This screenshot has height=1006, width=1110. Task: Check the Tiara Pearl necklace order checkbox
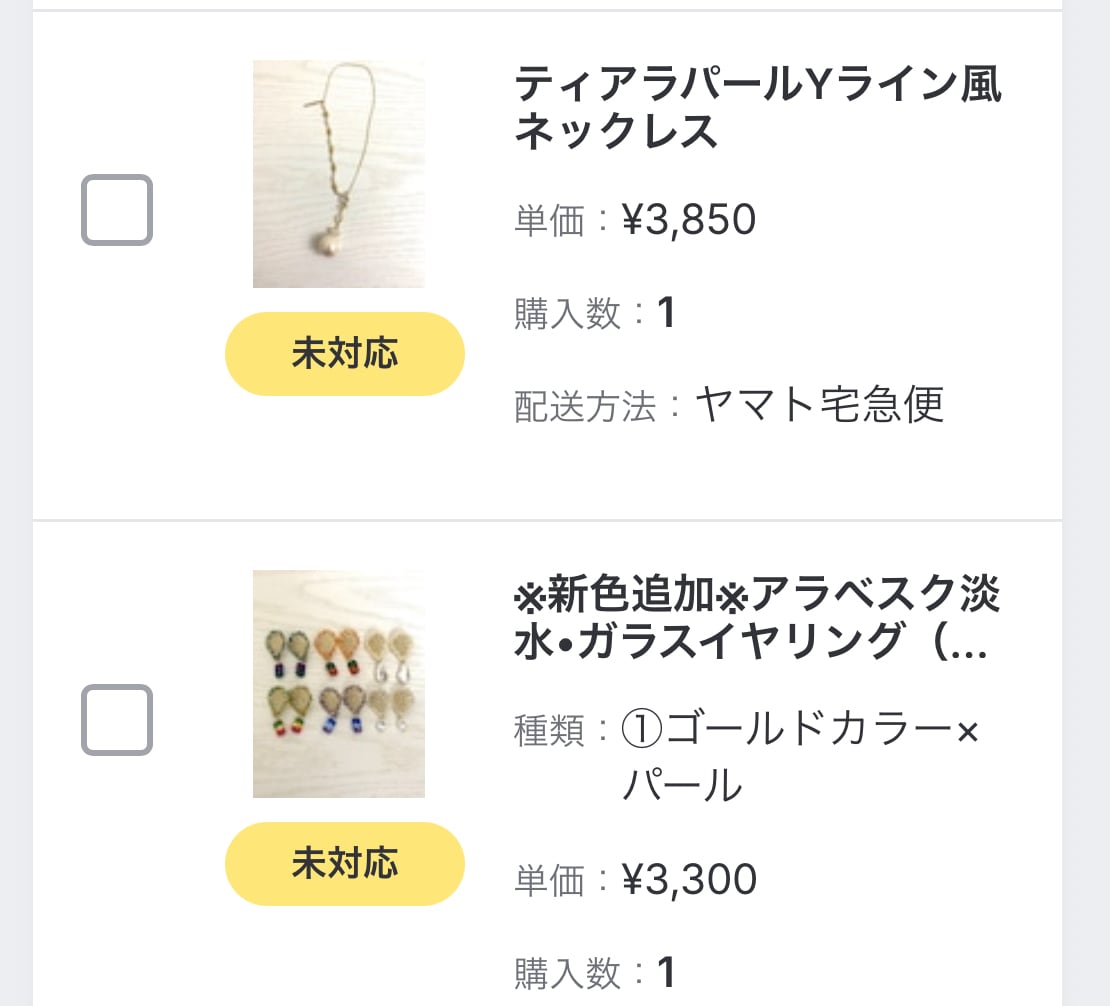point(117,210)
